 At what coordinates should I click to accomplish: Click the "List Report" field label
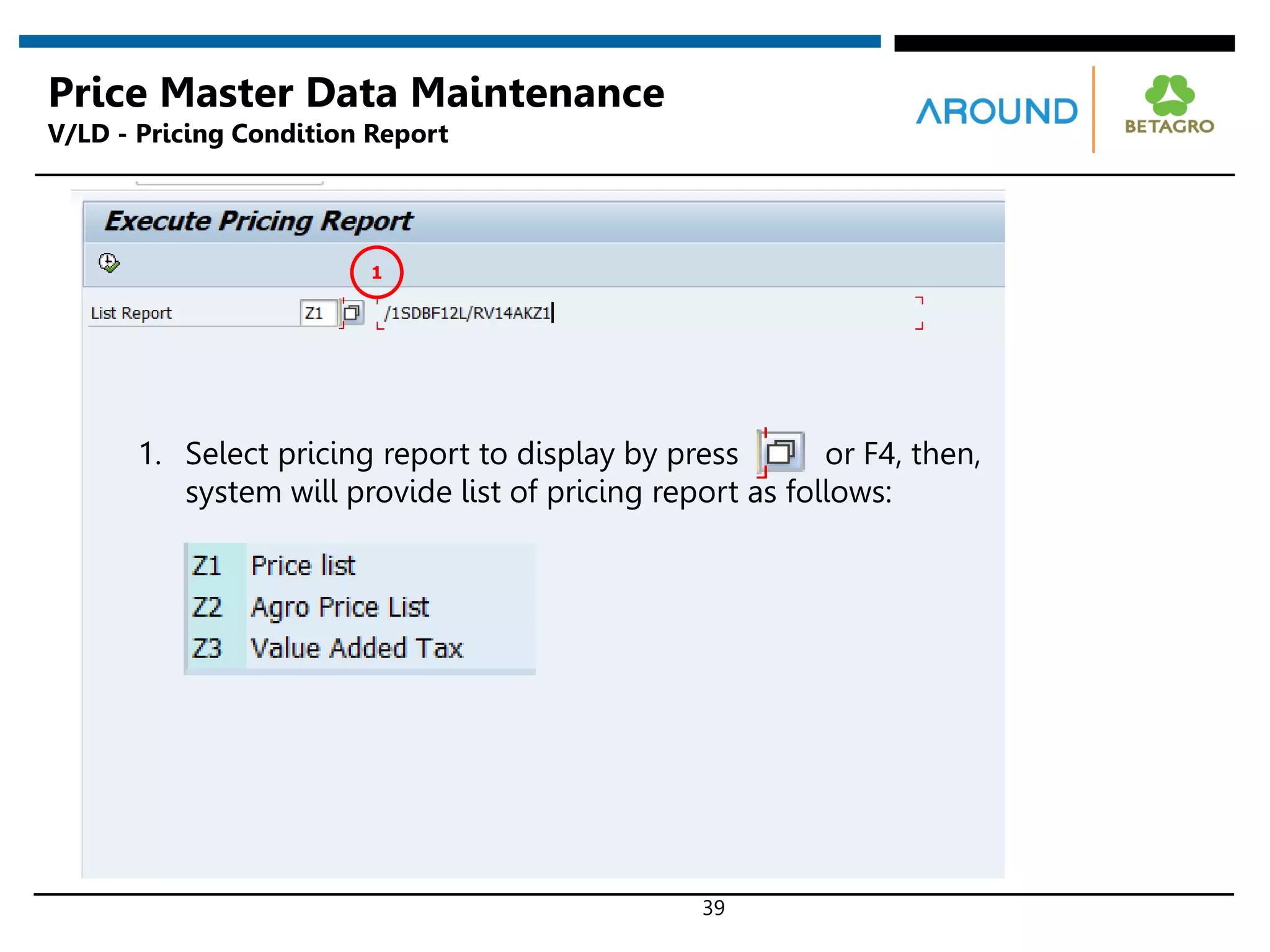(x=131, y=314)
